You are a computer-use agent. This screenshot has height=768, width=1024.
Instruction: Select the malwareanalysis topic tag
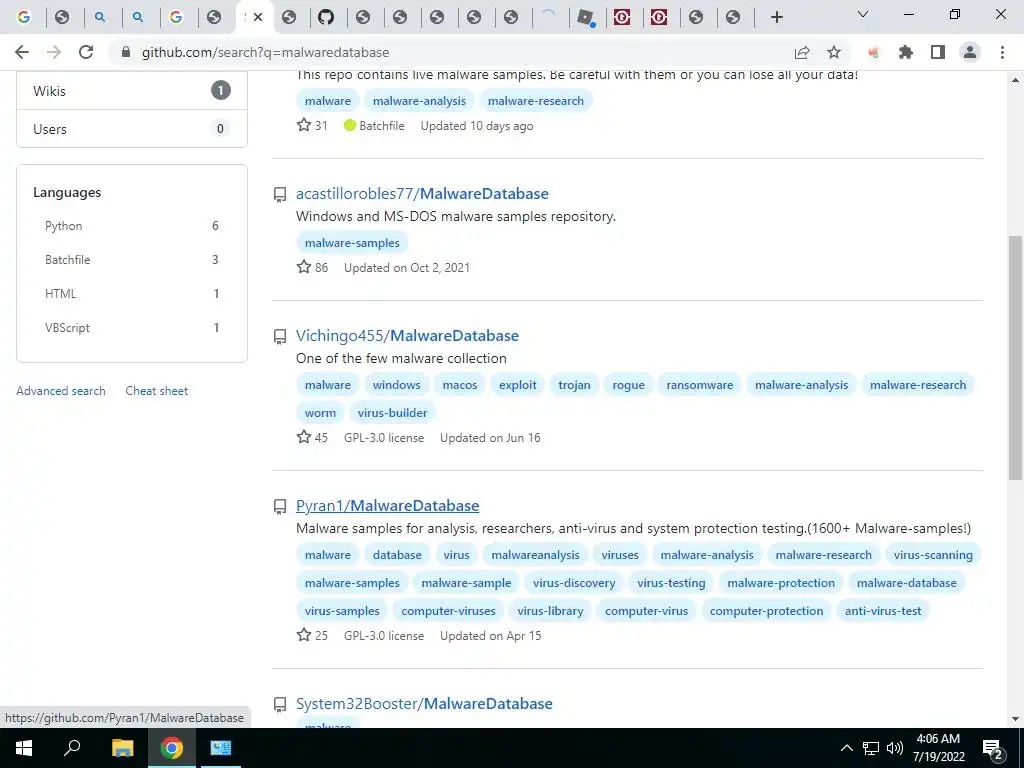pyautogui.click(x=535, y=554)
